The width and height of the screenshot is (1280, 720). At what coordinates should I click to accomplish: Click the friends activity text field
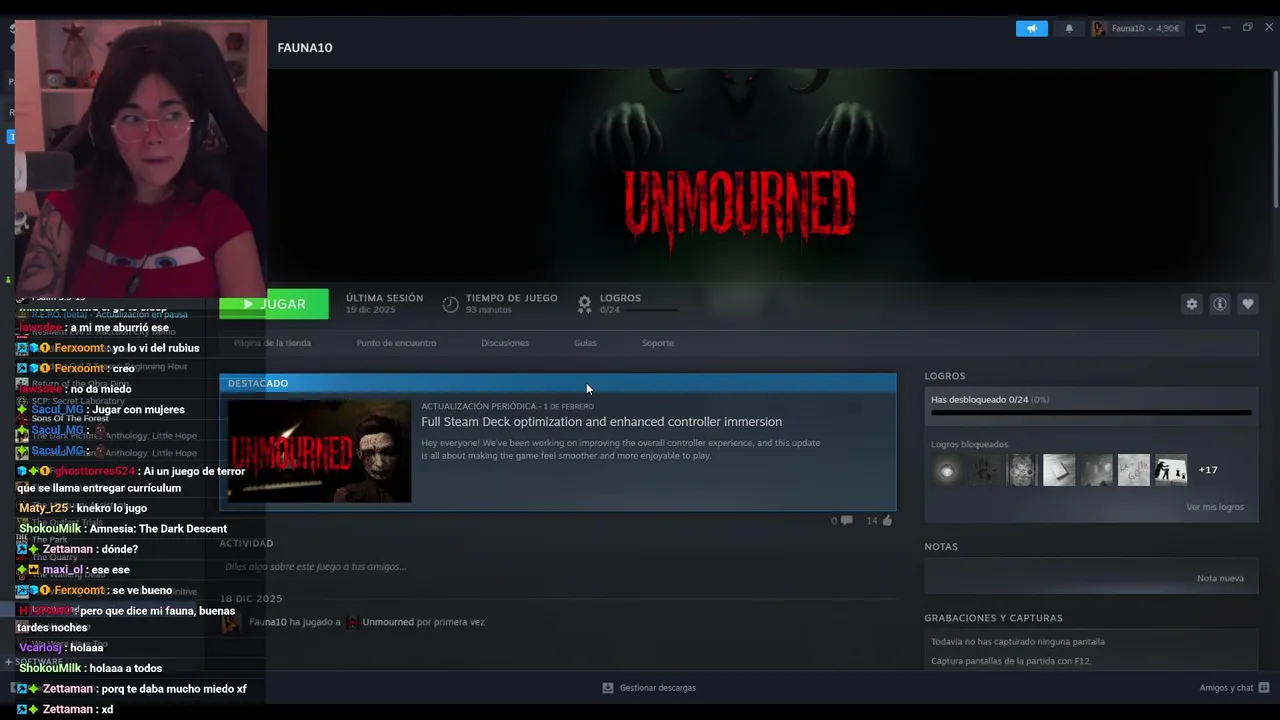coord(557,567)
